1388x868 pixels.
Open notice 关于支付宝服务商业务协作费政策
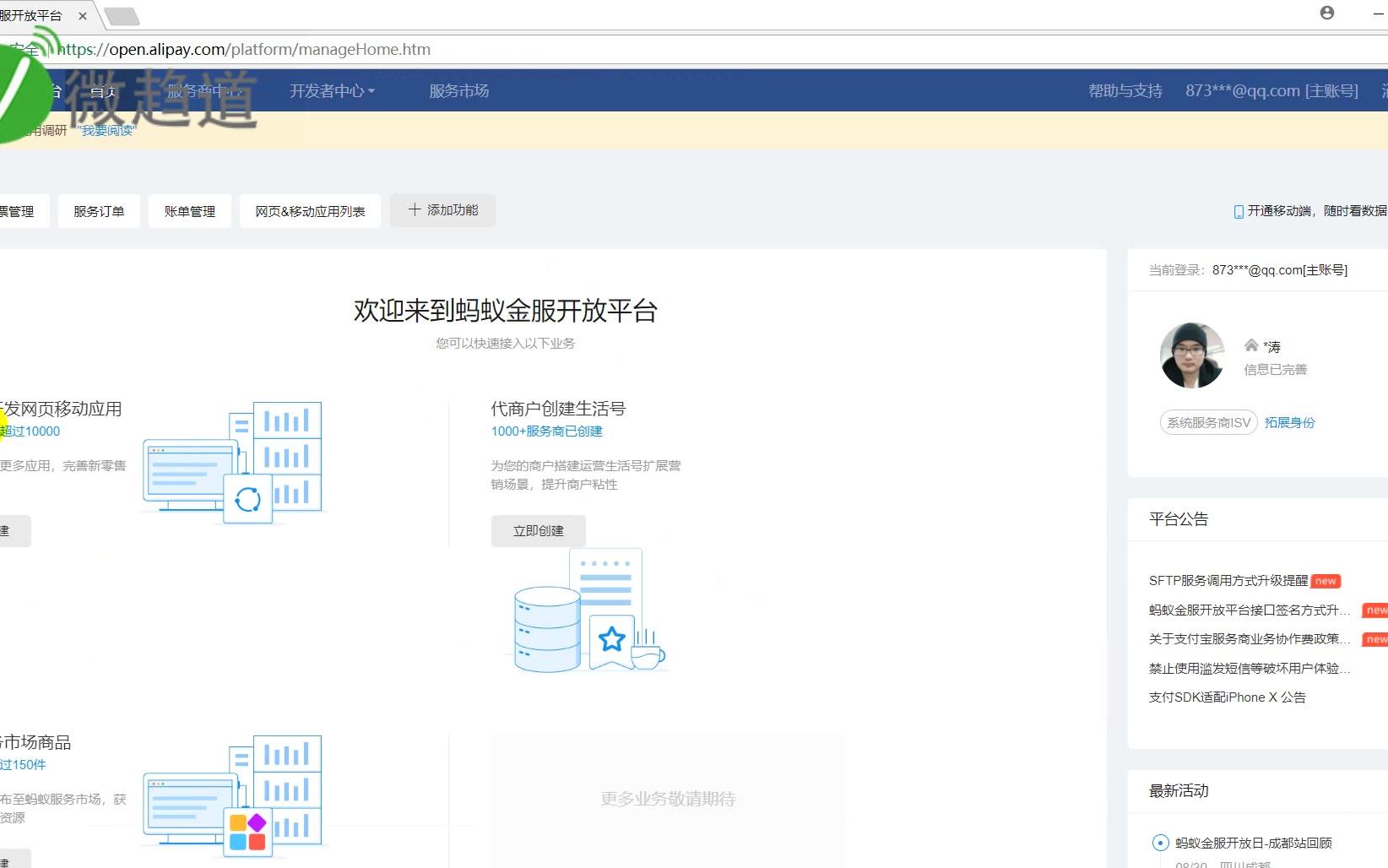(x=1250, y=639)
